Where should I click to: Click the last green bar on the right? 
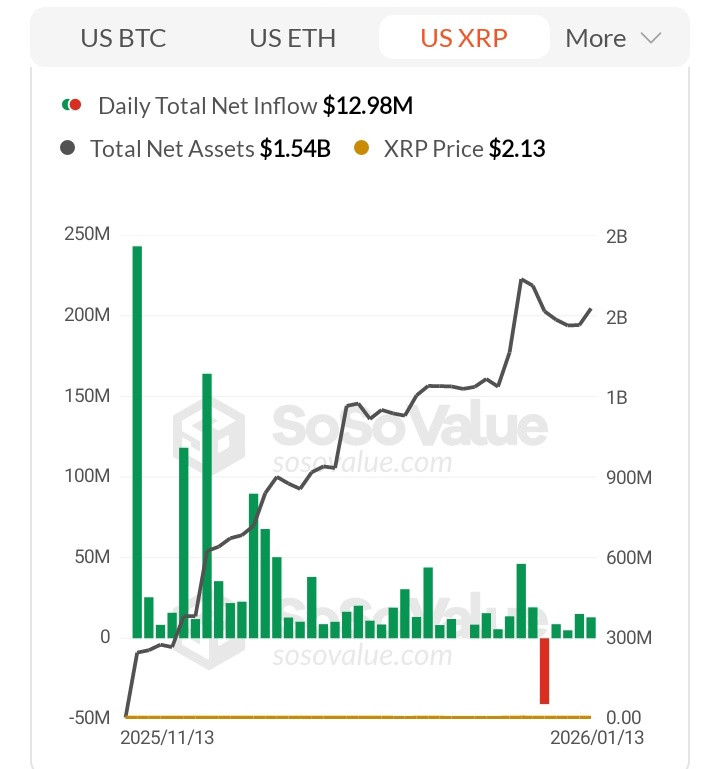pyautogui.click(x=591, y=628)
